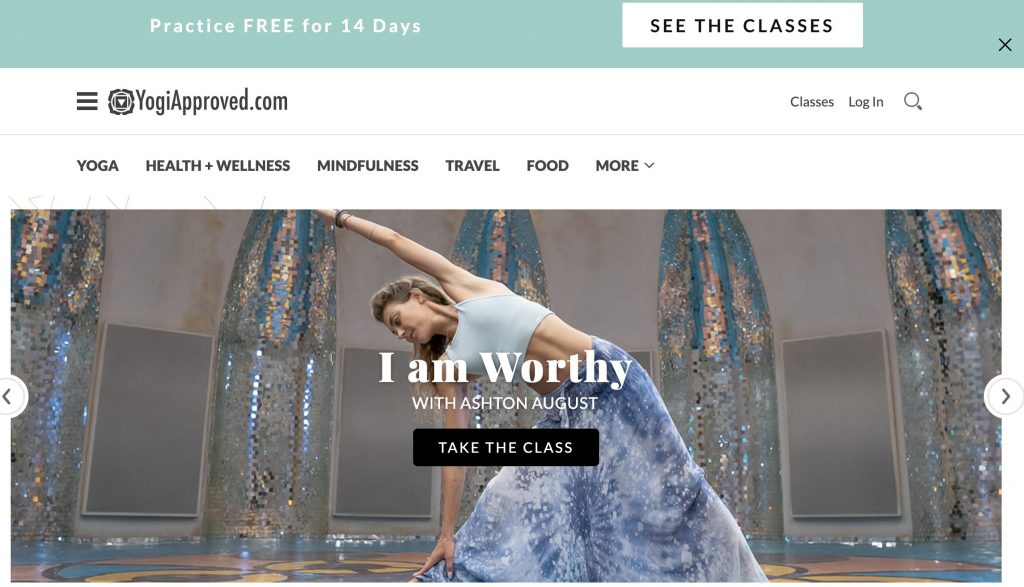1024x587 pixels.
Task: Click the Log In link
Action: (x=865, y=102)
